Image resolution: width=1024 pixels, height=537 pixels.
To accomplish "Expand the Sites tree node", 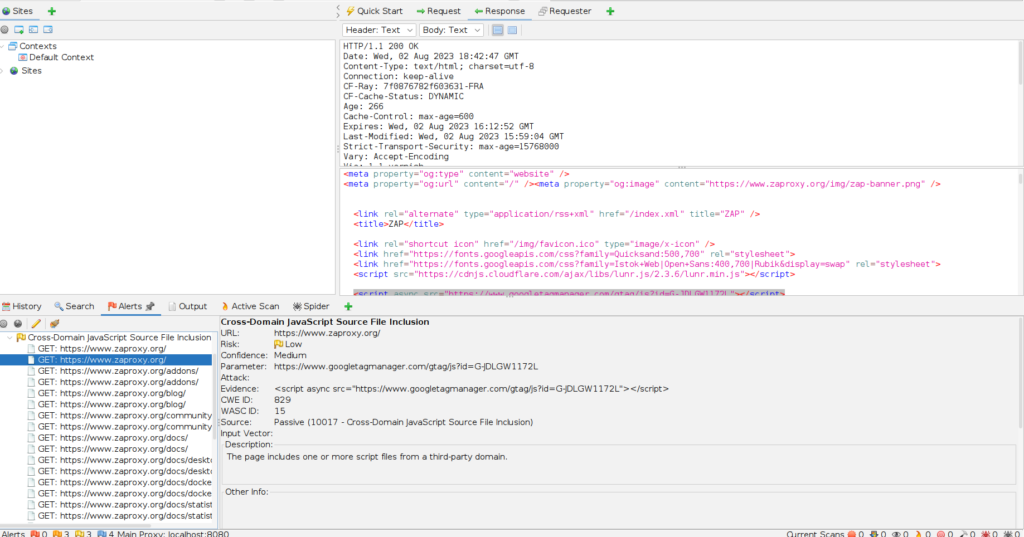I will [3, 71].
